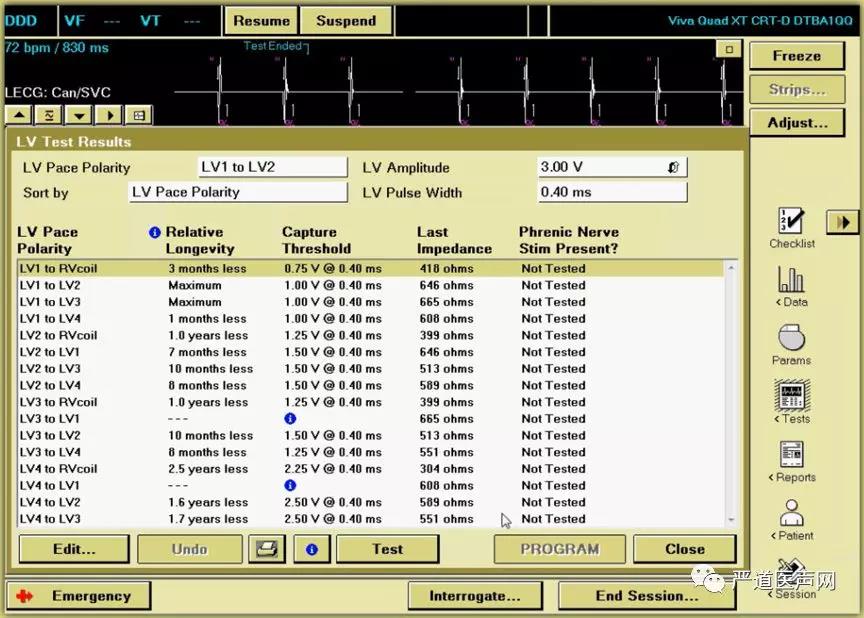Viewport: 864px width, 618px height.
Task: Select the LV2 to LV4 row
Action: tap(371, 386)
